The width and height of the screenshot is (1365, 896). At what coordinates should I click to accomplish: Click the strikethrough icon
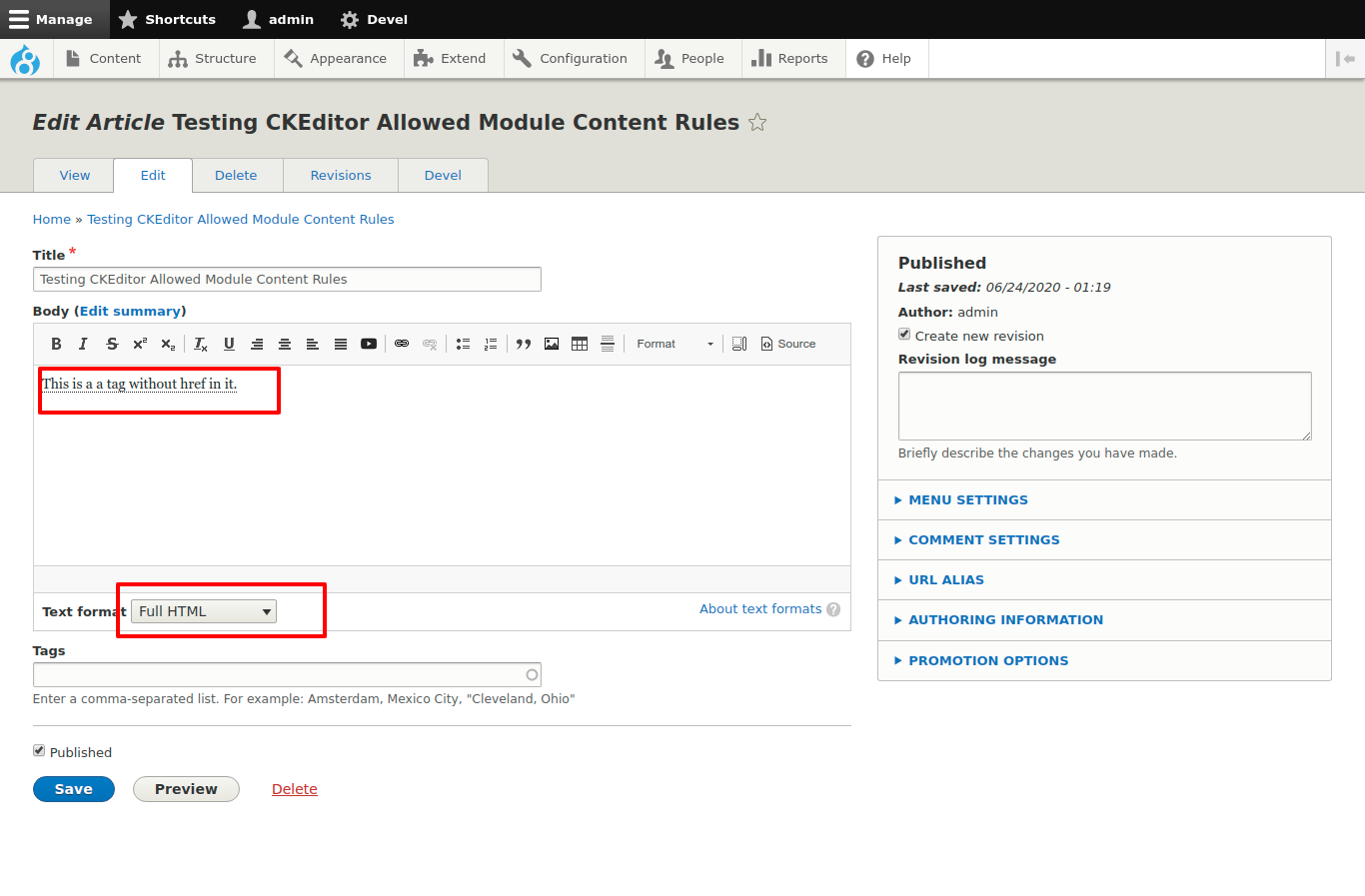(112, 344)
